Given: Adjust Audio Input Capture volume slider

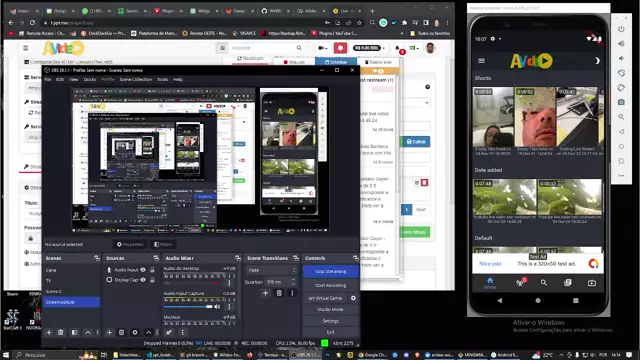Looking at the screenshot, I should coord(188,307).
